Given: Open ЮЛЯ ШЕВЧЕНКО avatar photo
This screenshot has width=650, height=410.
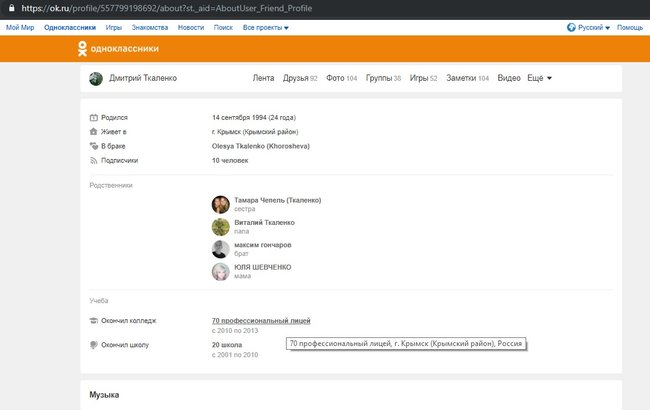Looking at the screenshot, I should (x=221, y=272).
